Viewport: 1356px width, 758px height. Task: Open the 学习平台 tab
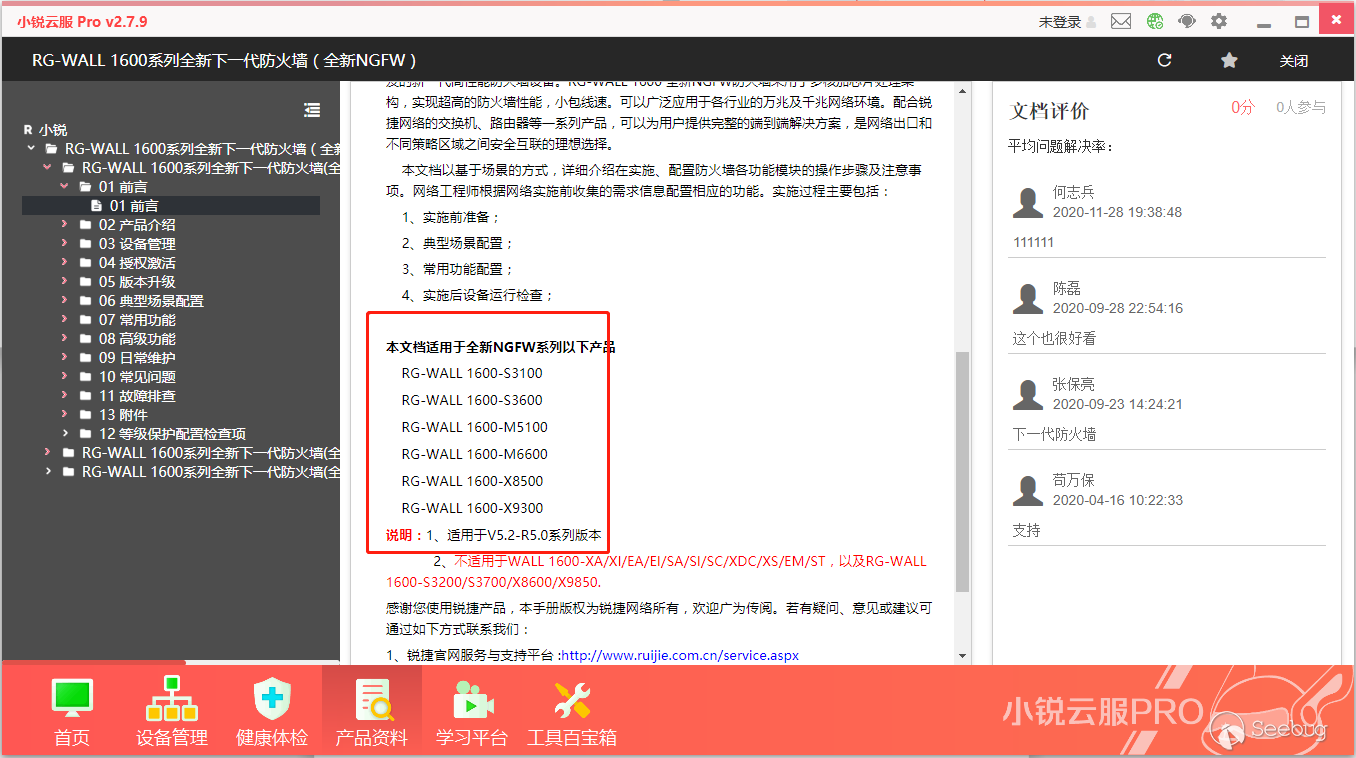(x=472, y=713)
